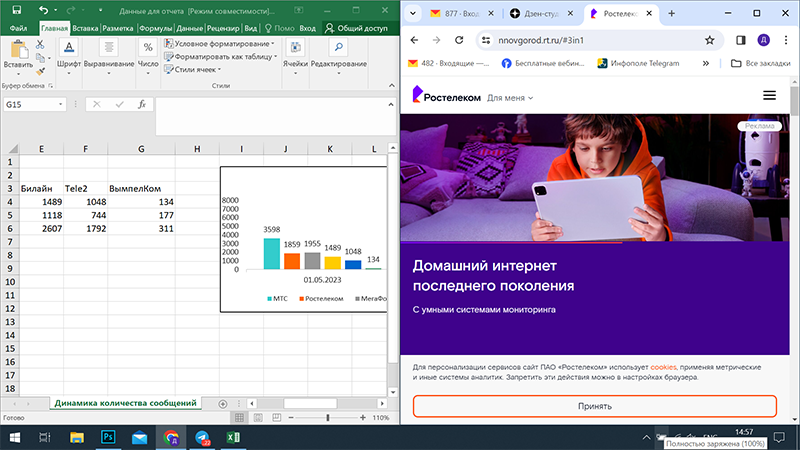The image size is (800, 450).
Task: Customize the Quick Access Toolbar arrow
Action: tap(101, 10)
